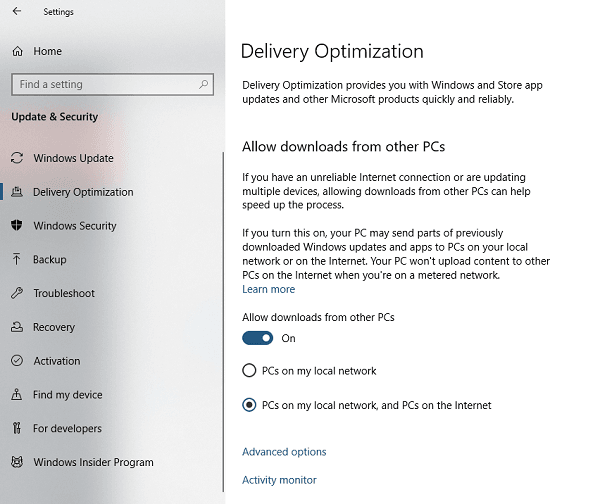Click the Windows Insider Program cat icon
Image resolution: width=600 pixels, height=504 pixels.
(x=17, y=462)
